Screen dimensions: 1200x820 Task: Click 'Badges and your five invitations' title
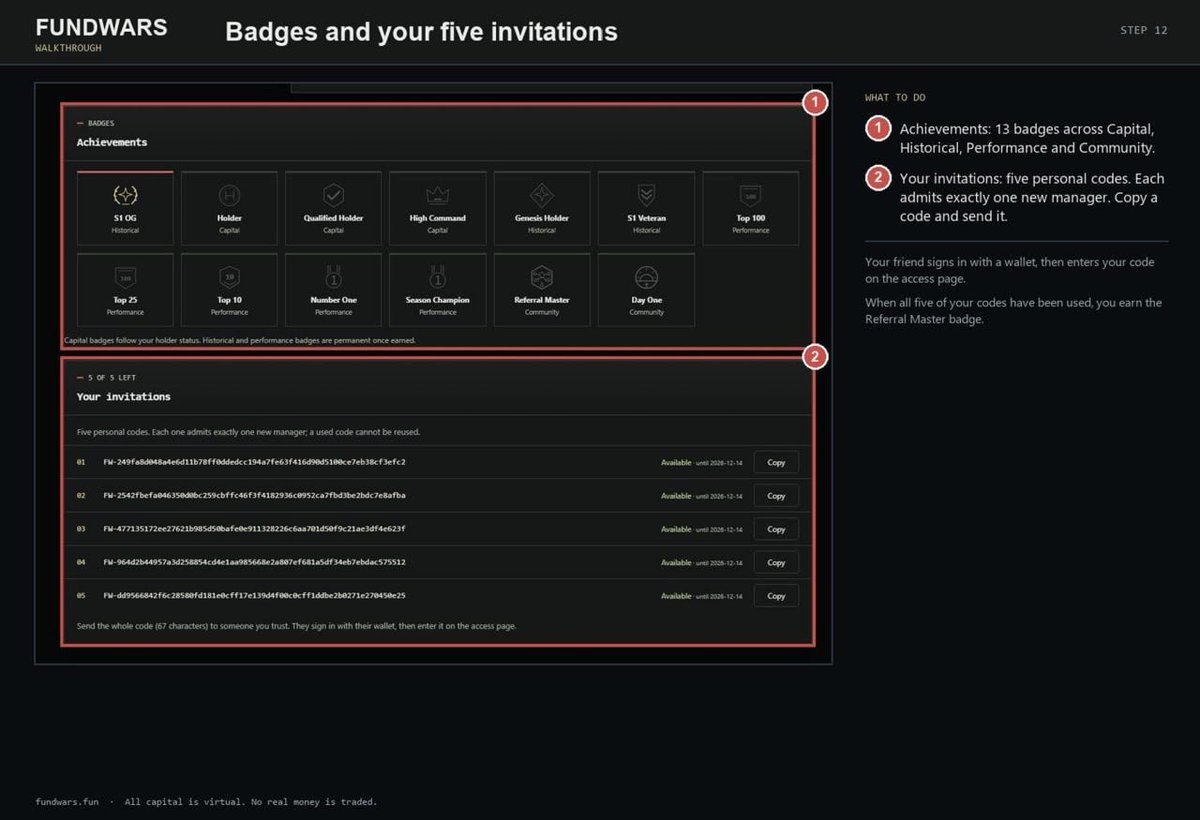pyautogui.click(x=421, y=32)
